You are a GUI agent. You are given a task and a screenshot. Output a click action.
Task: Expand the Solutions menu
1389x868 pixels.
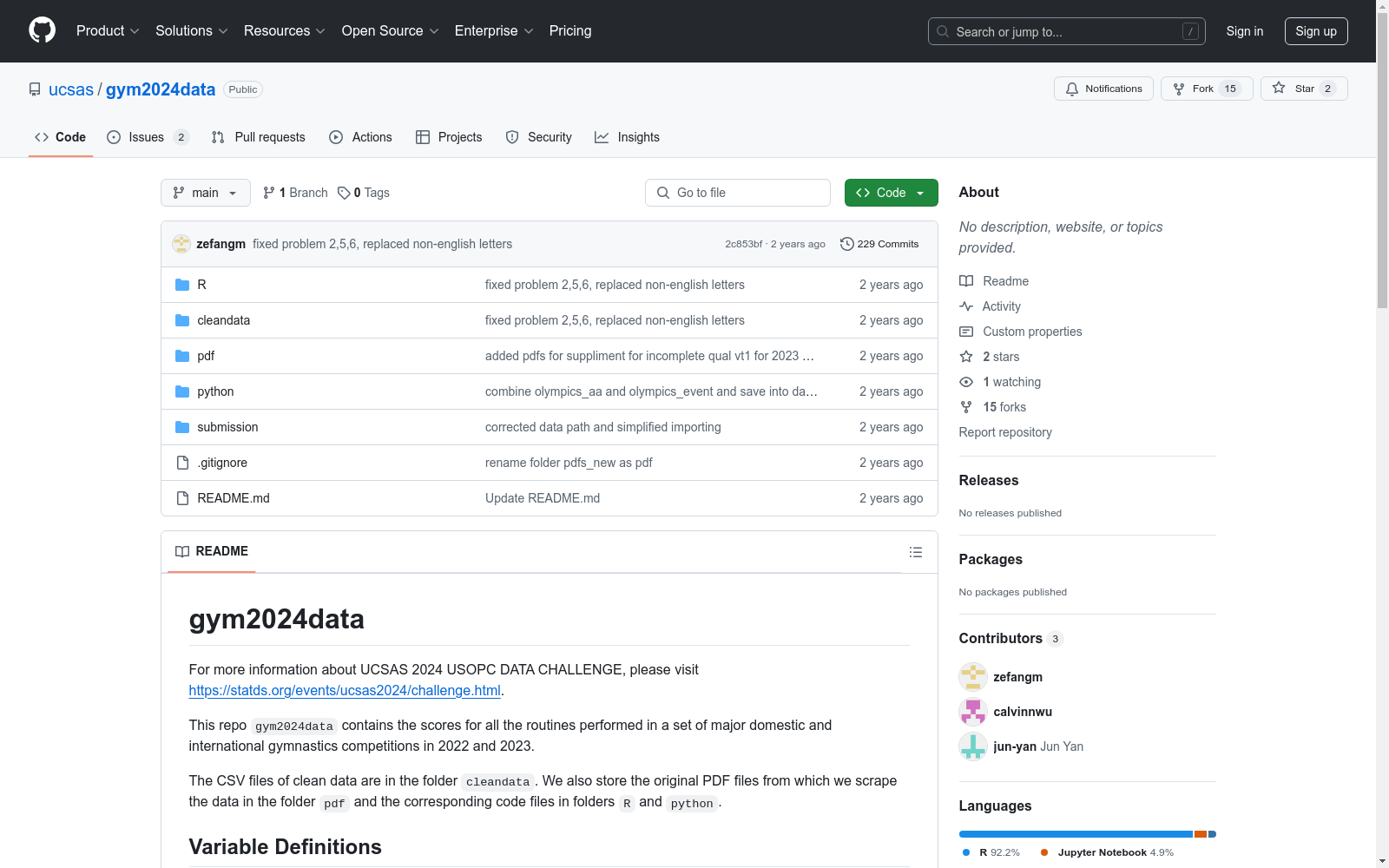[x=192, y=31]
